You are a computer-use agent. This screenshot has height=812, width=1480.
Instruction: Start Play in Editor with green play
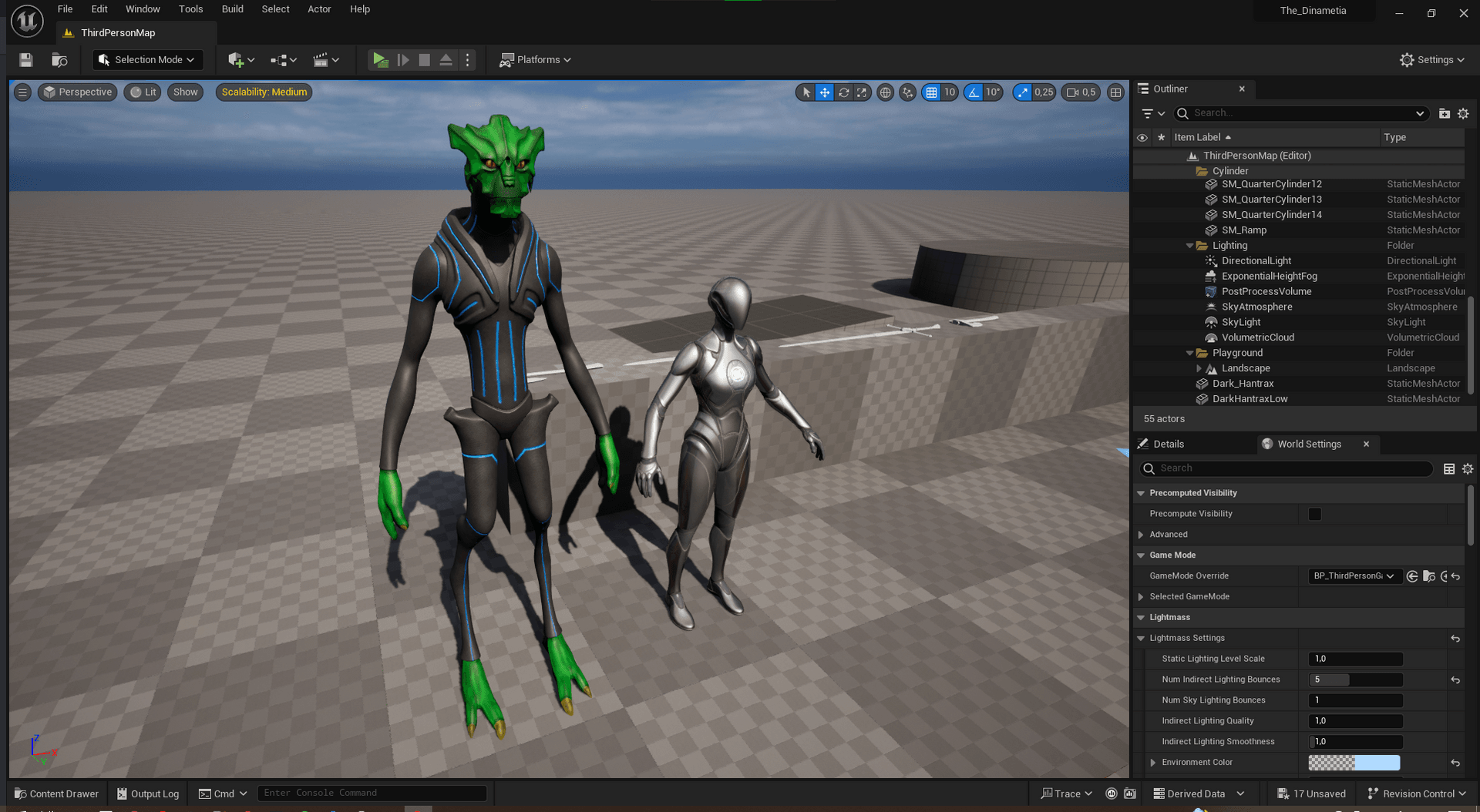[x=380, y=59]
